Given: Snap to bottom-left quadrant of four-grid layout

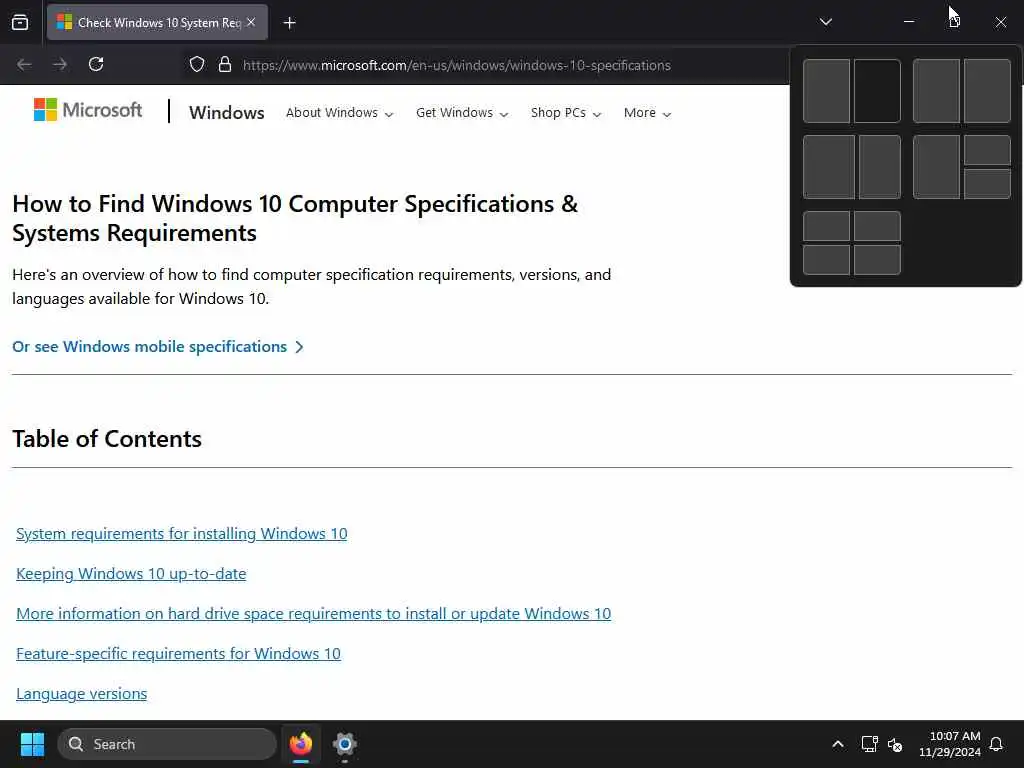Looking at the screenshot, I should tap(826, 259).
